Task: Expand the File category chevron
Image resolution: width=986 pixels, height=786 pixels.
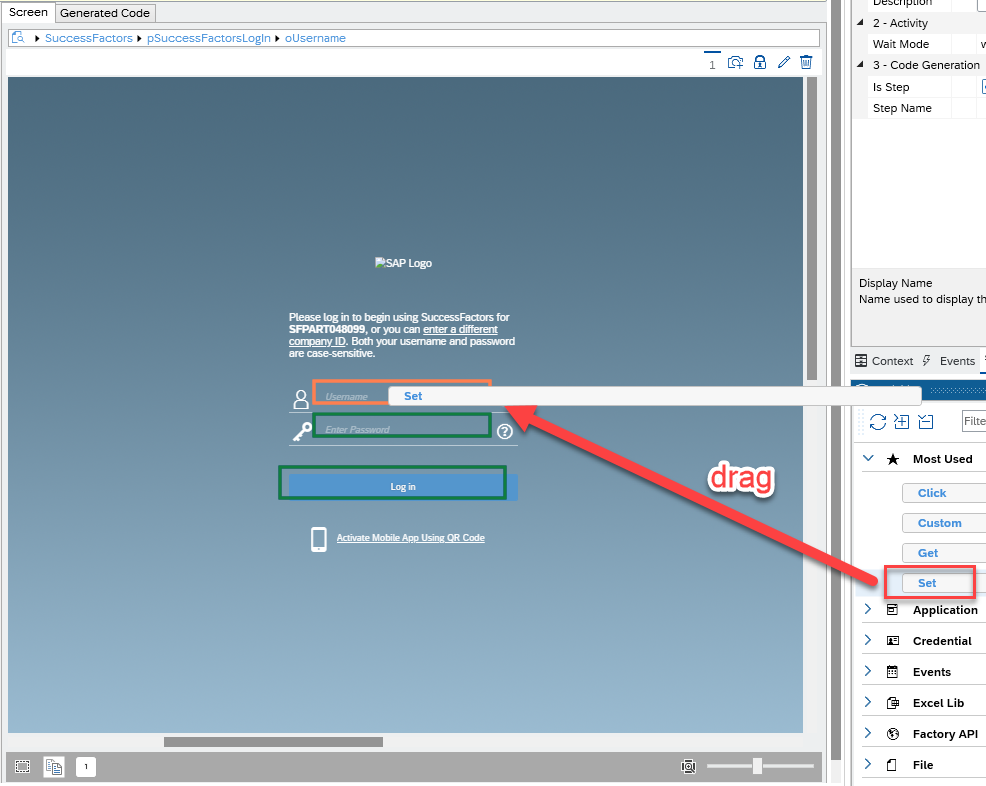Action: click(x=868, y=764)
